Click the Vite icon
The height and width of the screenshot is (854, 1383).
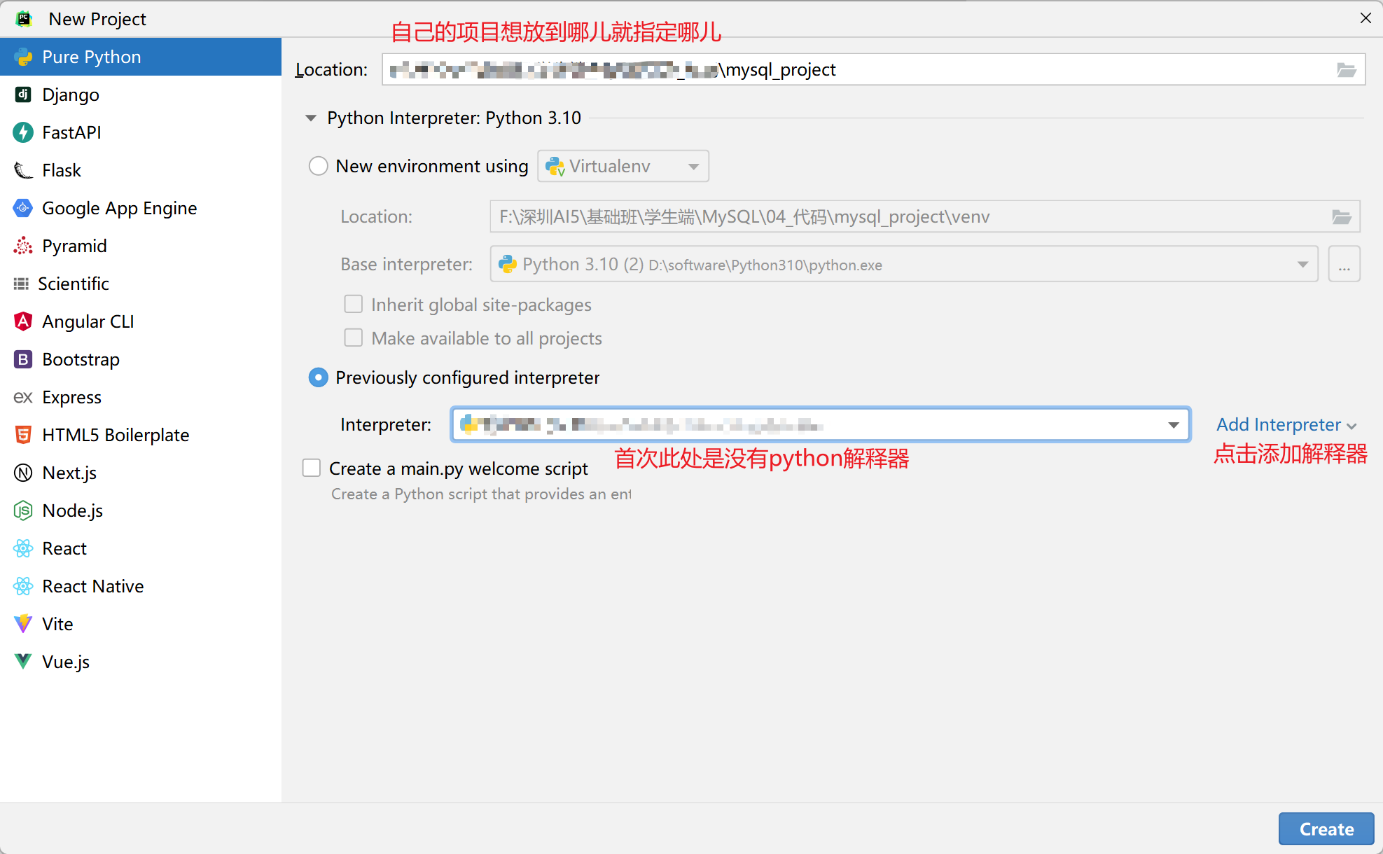23,624
